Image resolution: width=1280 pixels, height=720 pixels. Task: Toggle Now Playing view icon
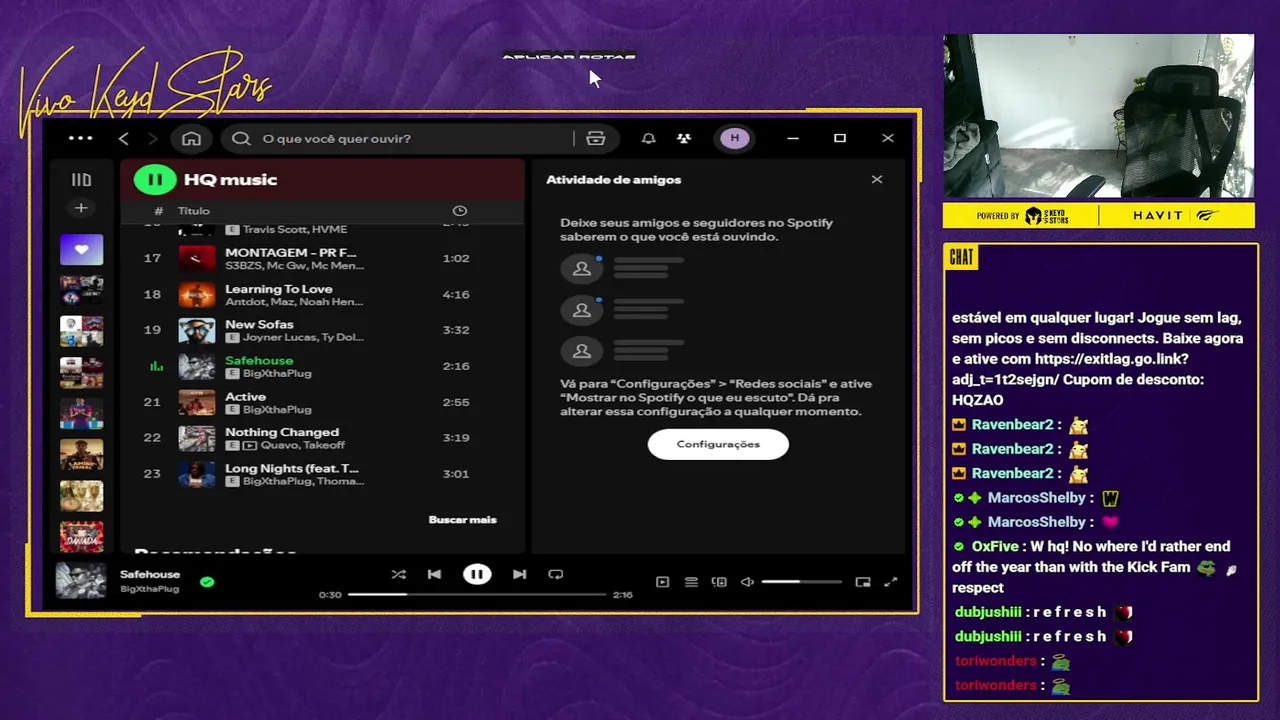click(x=662, y=582)
